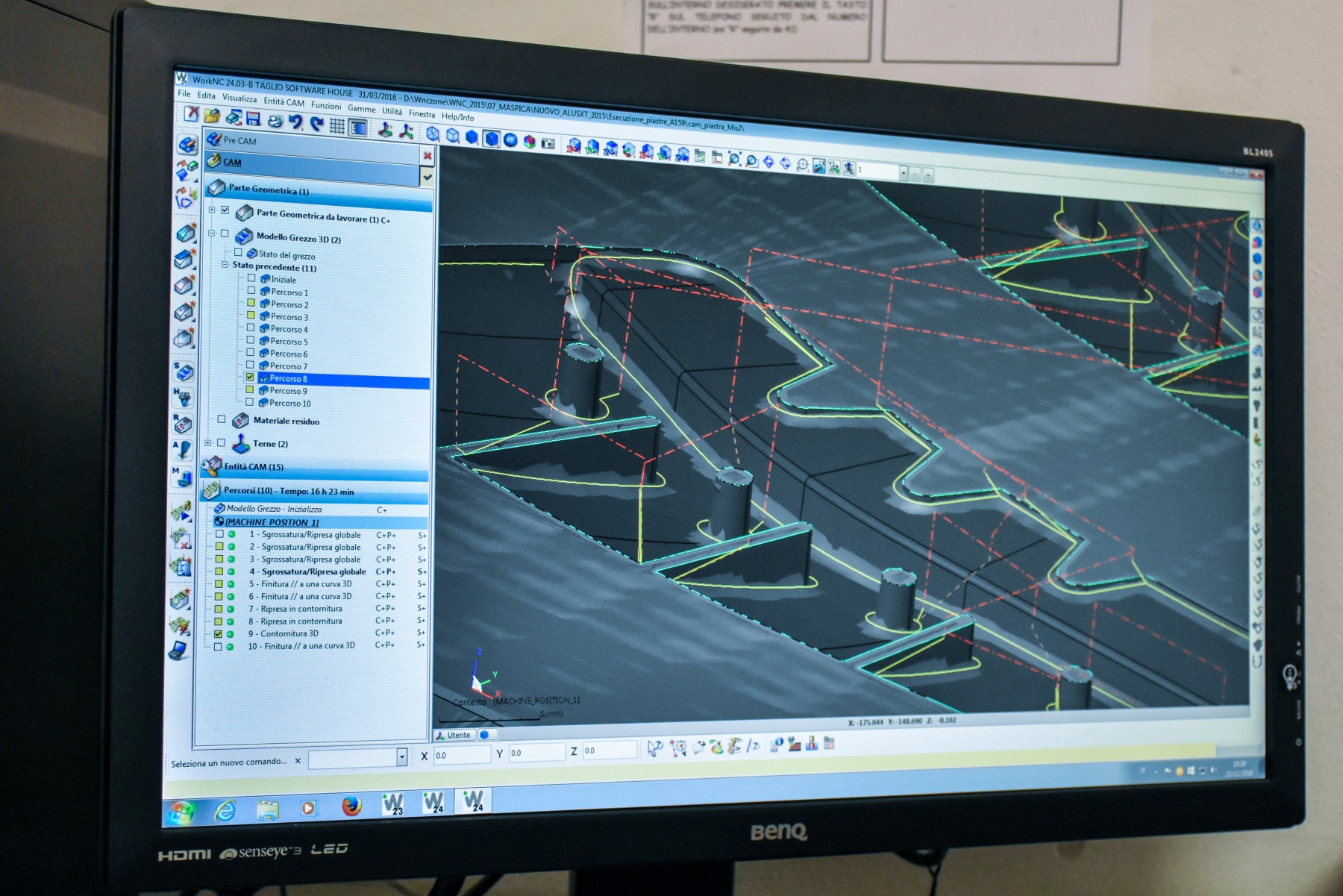Open Internet Explorer from the taskbar
Viewport: 1343px width, 896px height.
225,810
